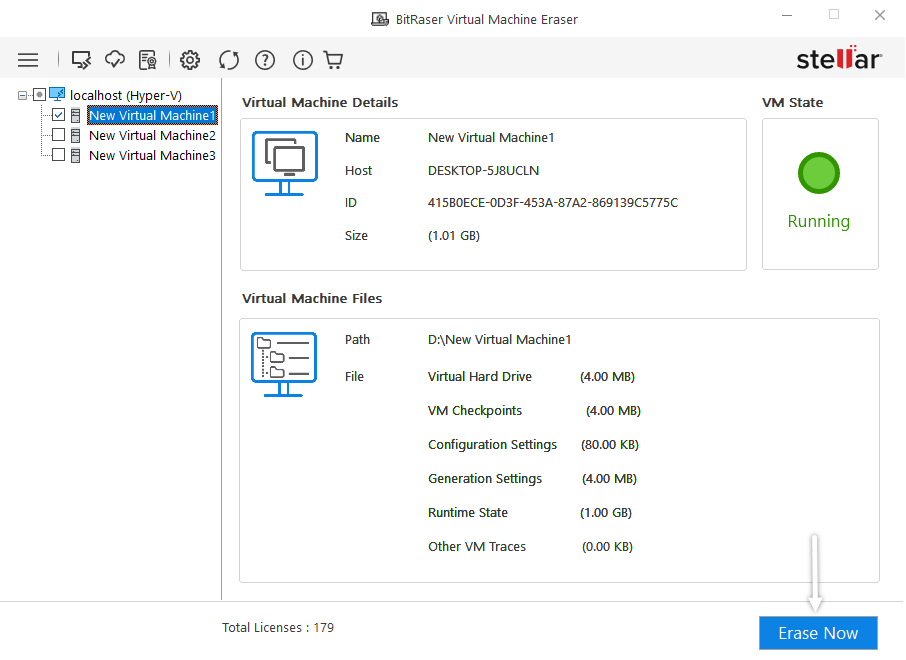
Task: Click the Runtime State entry
Action: click(x=468, y=513)
